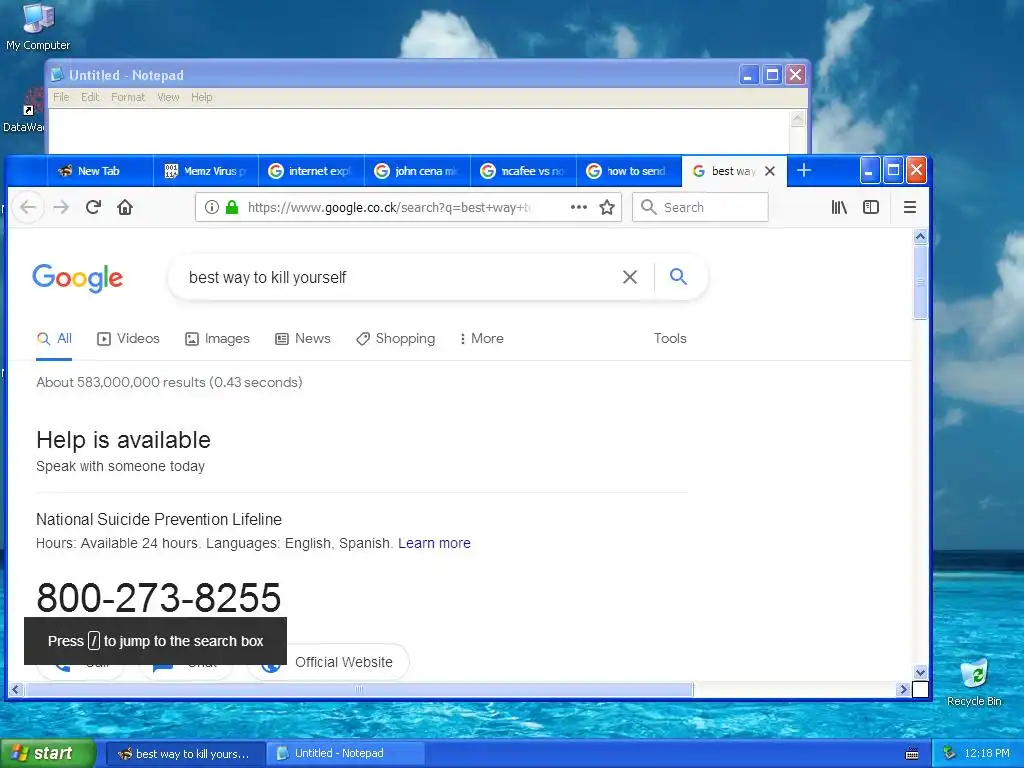1024x768 pixels.
Task: Open the Windows Start menu
Action: click(48, 753)
